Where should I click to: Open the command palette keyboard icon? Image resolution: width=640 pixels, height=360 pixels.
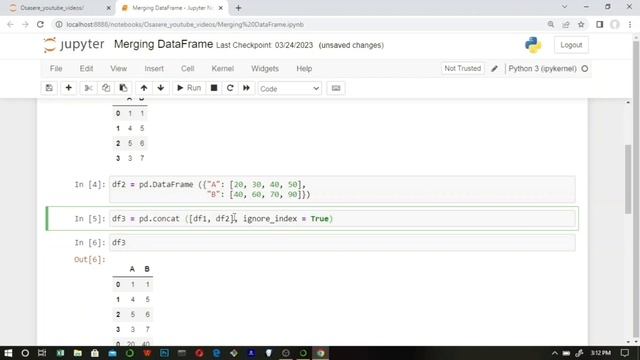[x=336, y=88]
